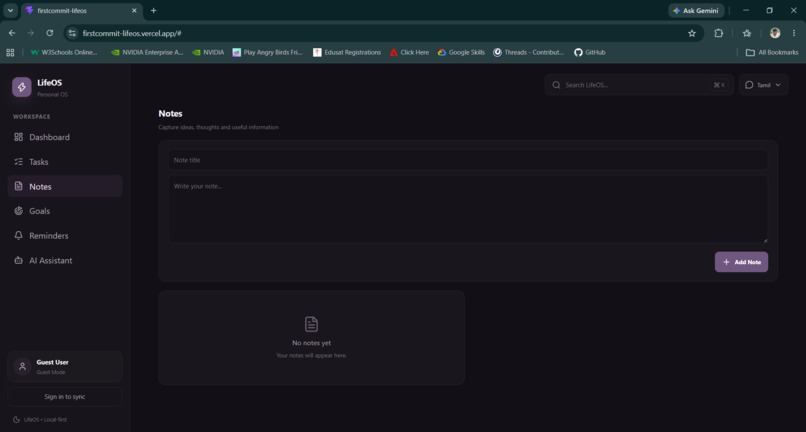Open Play Angry Birds bookmark
The width and height of the screenshot is (806, 432).
268,52
